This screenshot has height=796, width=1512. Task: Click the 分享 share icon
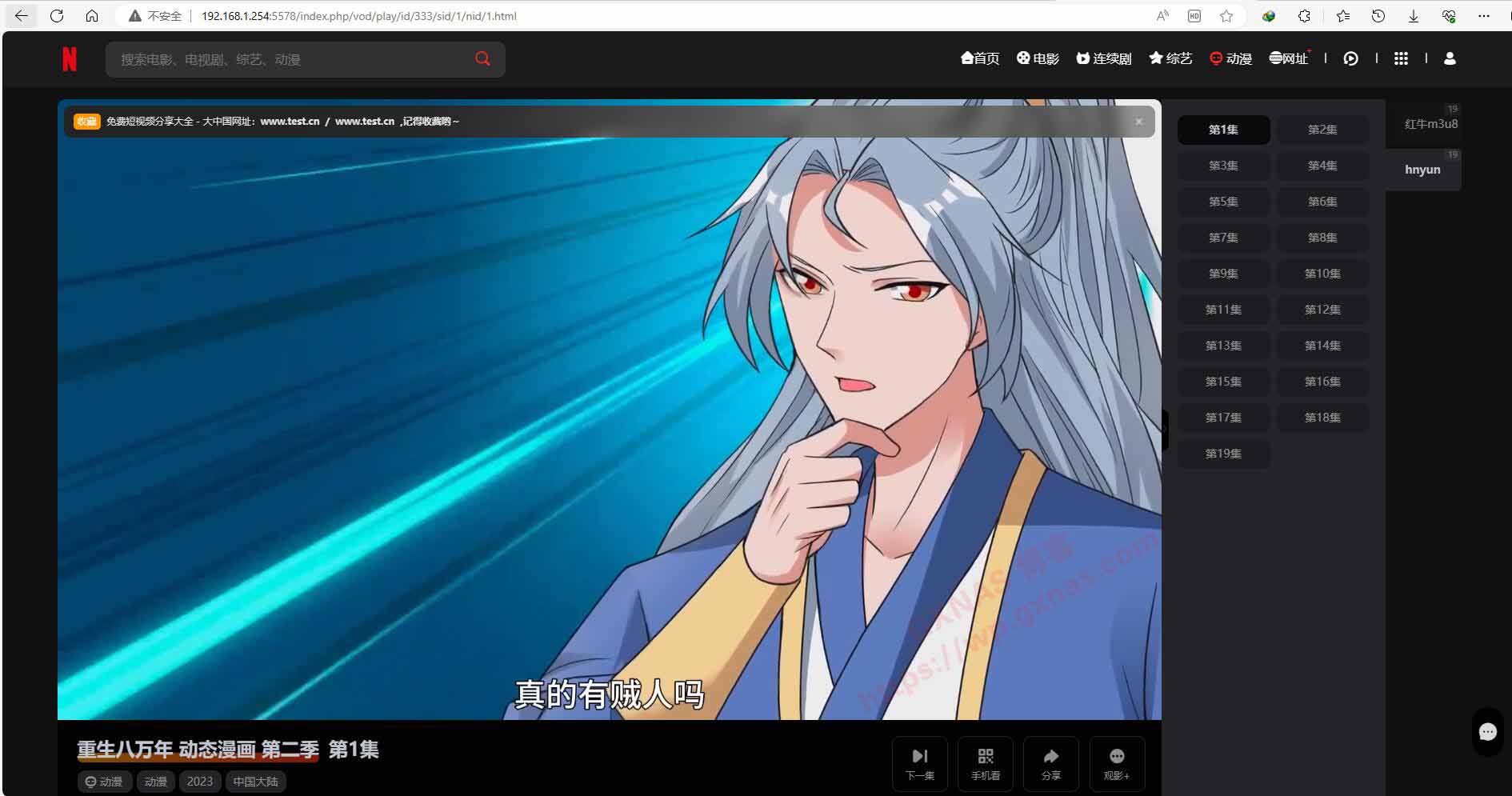(x=1050, y=763)
